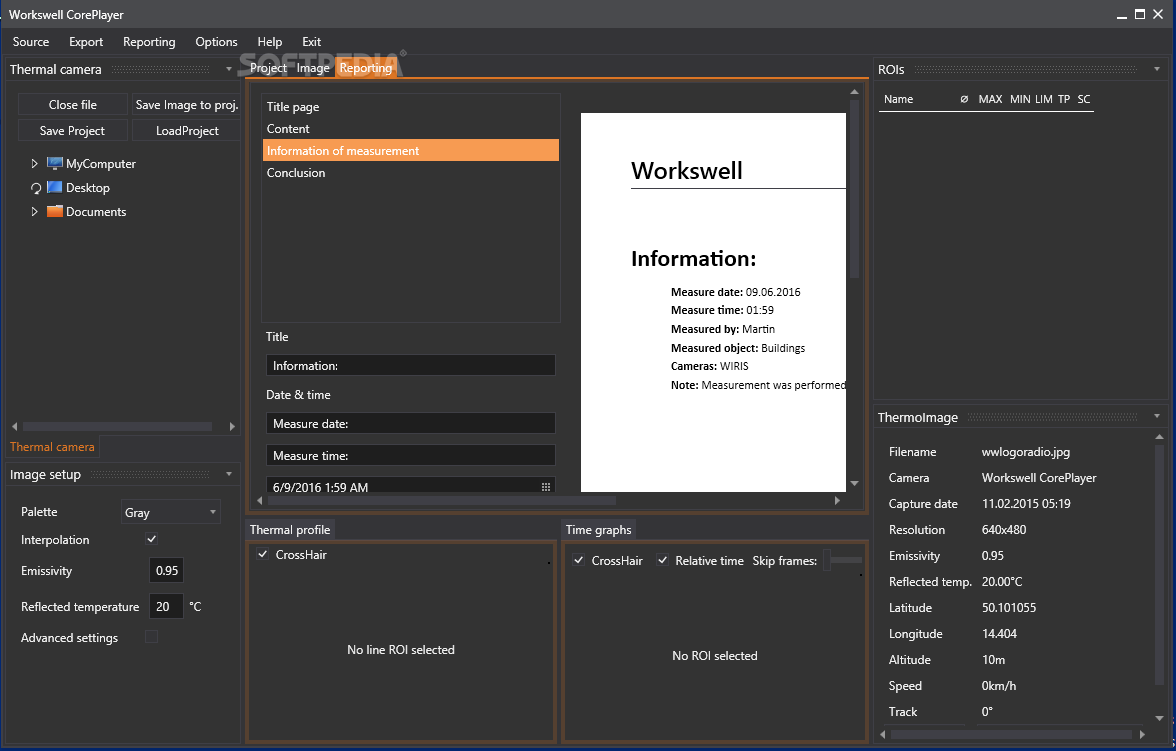Click the Documents folder icon
The height and width of the screenshot is (751, 1176).
(x=54, y=212)
